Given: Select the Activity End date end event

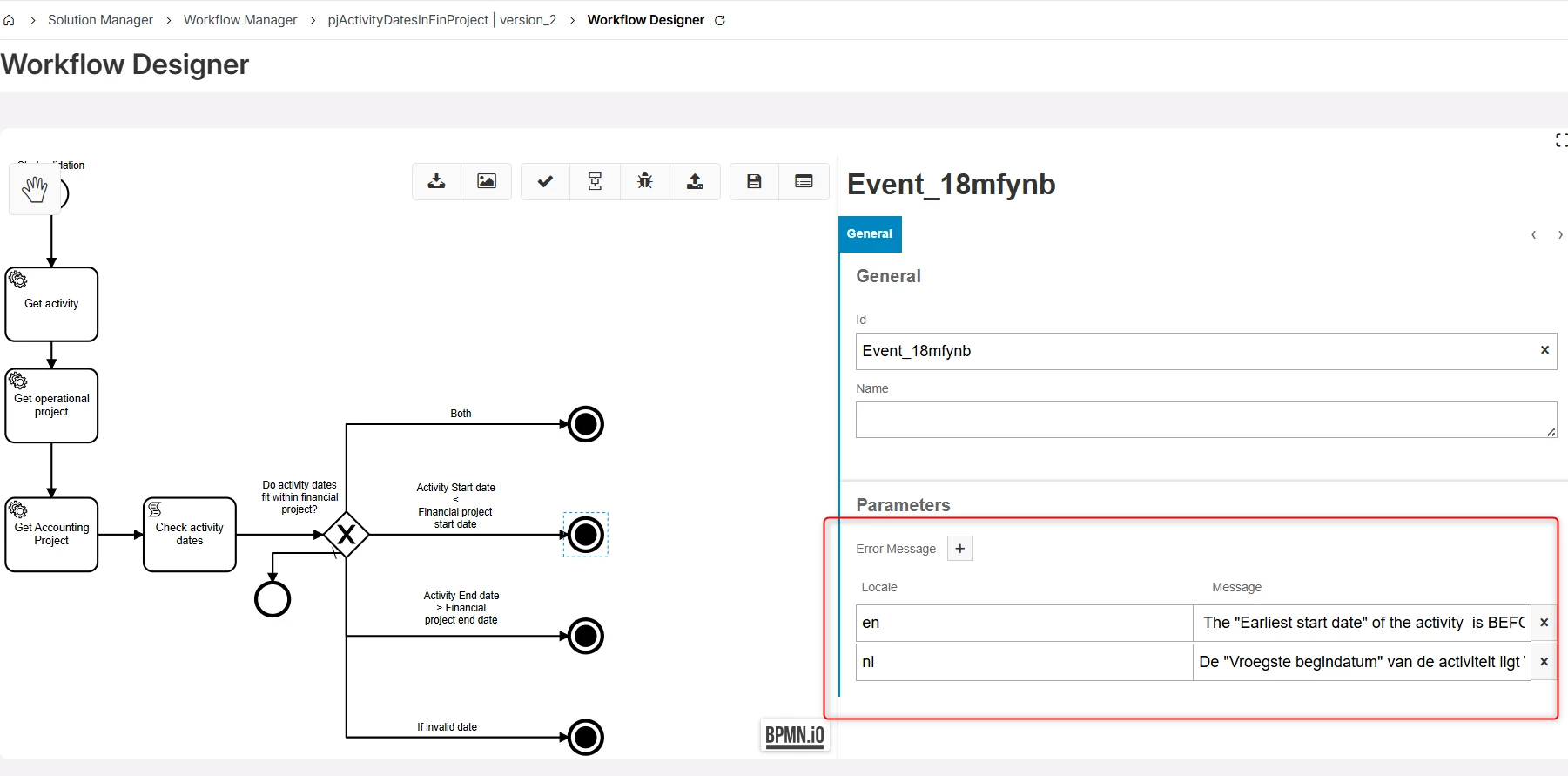Looking at the screenshot, I should (x=586, y=636).
